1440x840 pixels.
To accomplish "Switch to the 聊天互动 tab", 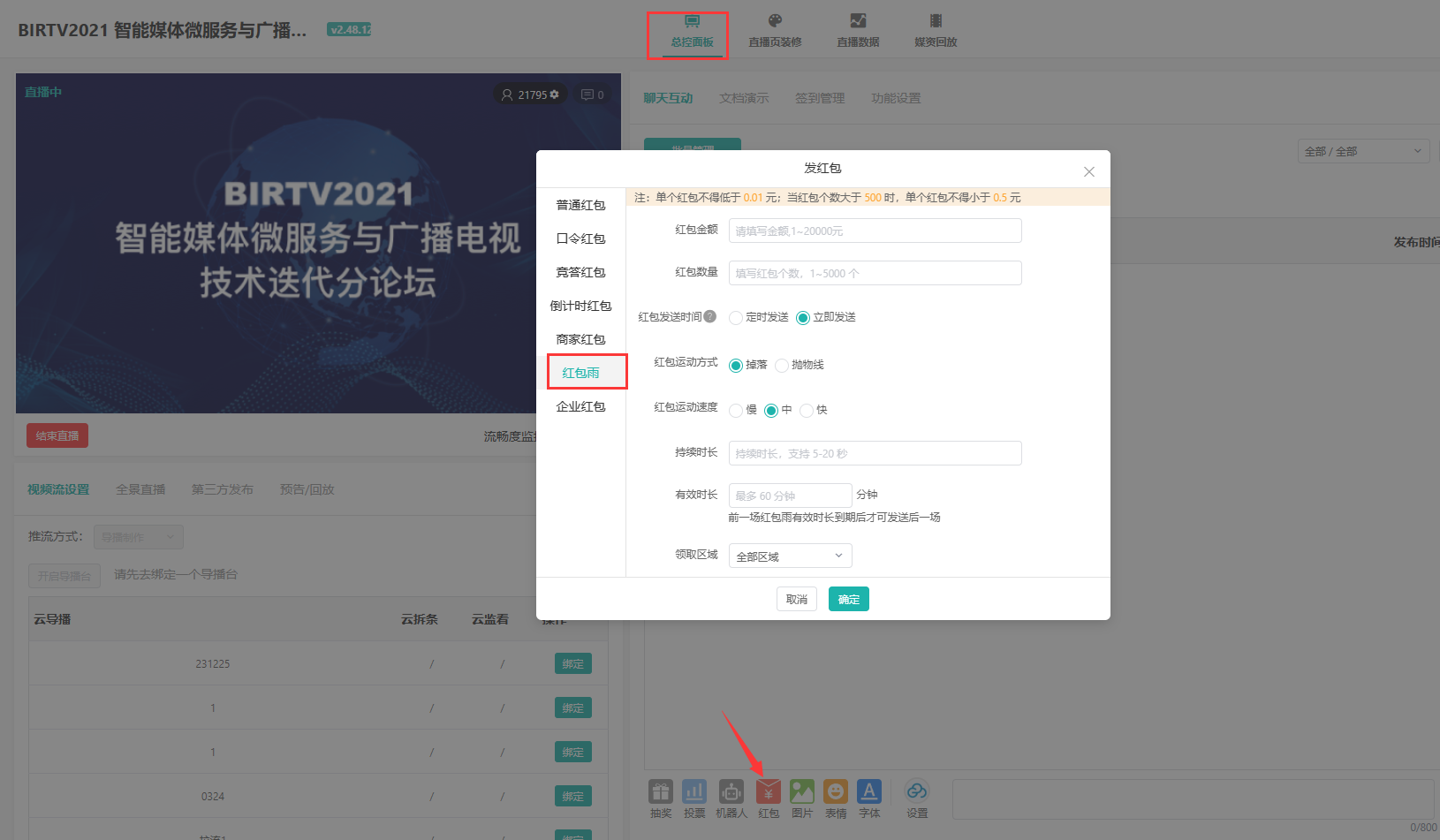I will tap(668, 98).
